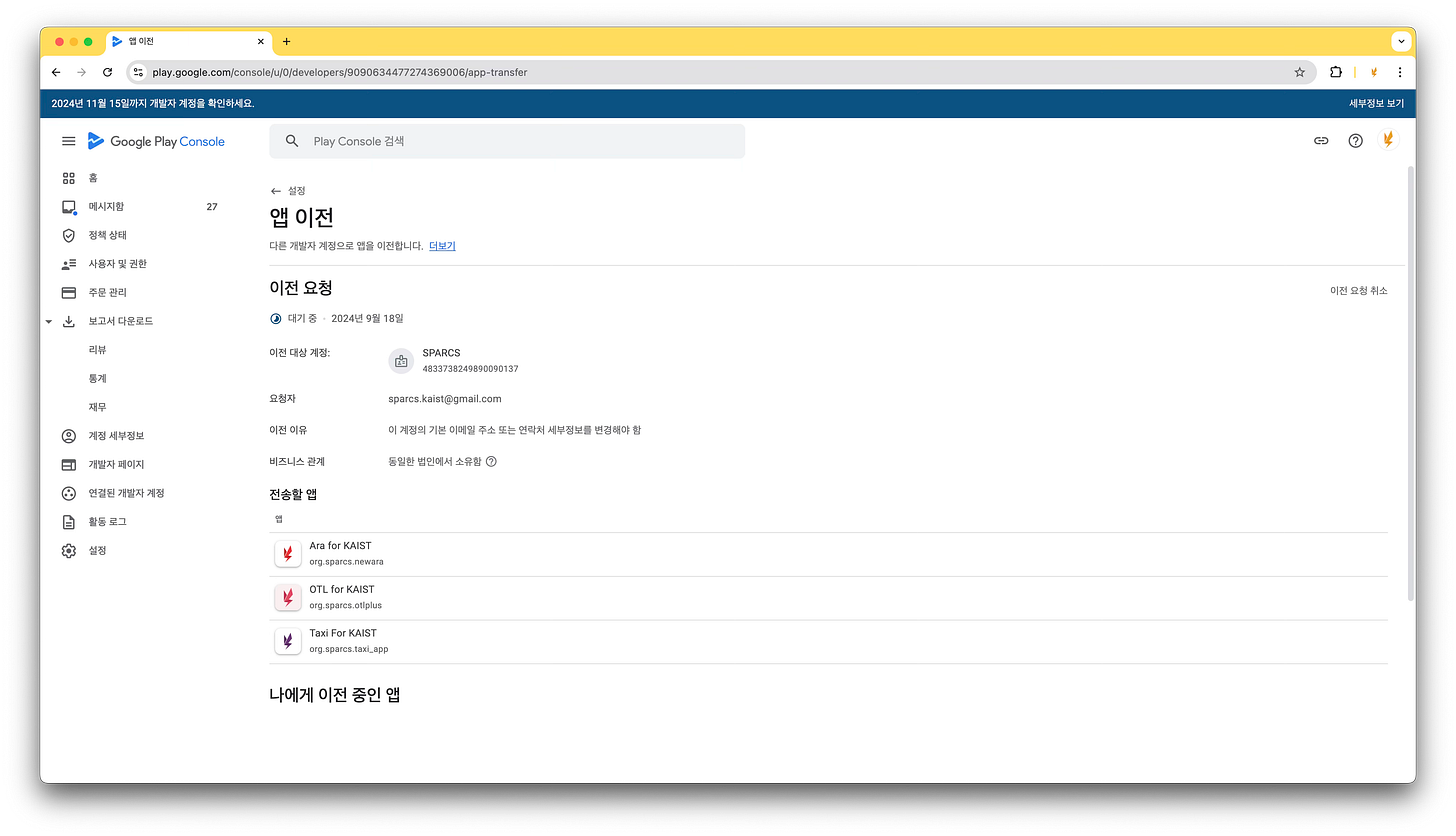Open the Chrome three-dot menu
Screen dimensions: 1456x836
point(1399,72)
